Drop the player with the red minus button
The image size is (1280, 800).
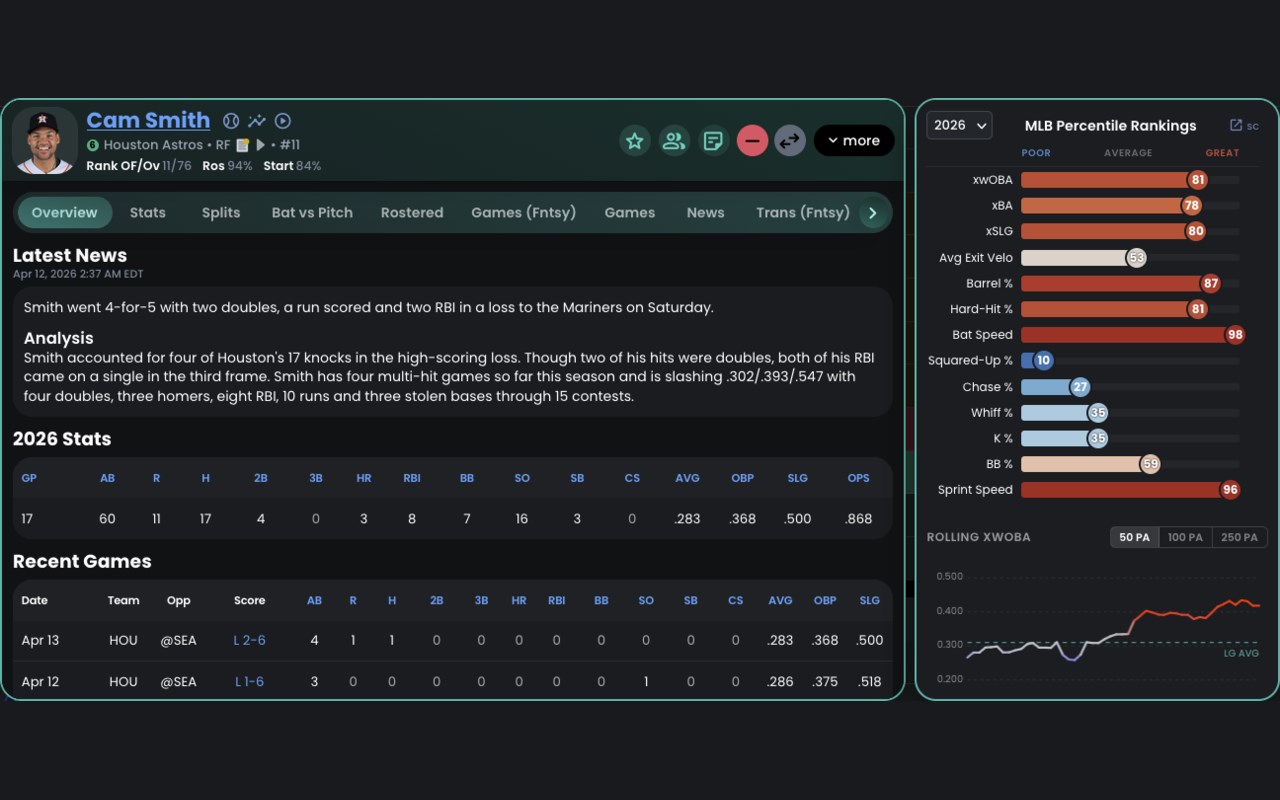click(x=752, y=141)
